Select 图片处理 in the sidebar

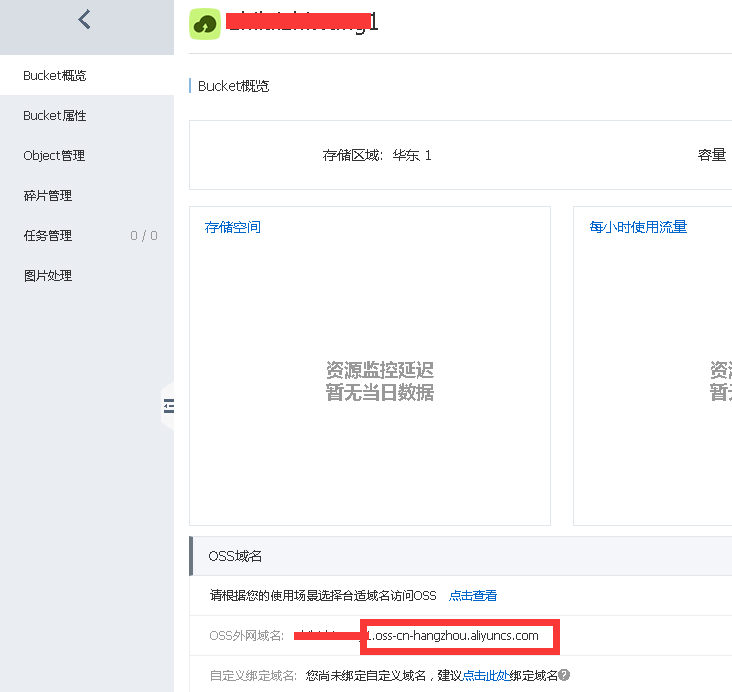pyautogui.click(x=87, y=276)
